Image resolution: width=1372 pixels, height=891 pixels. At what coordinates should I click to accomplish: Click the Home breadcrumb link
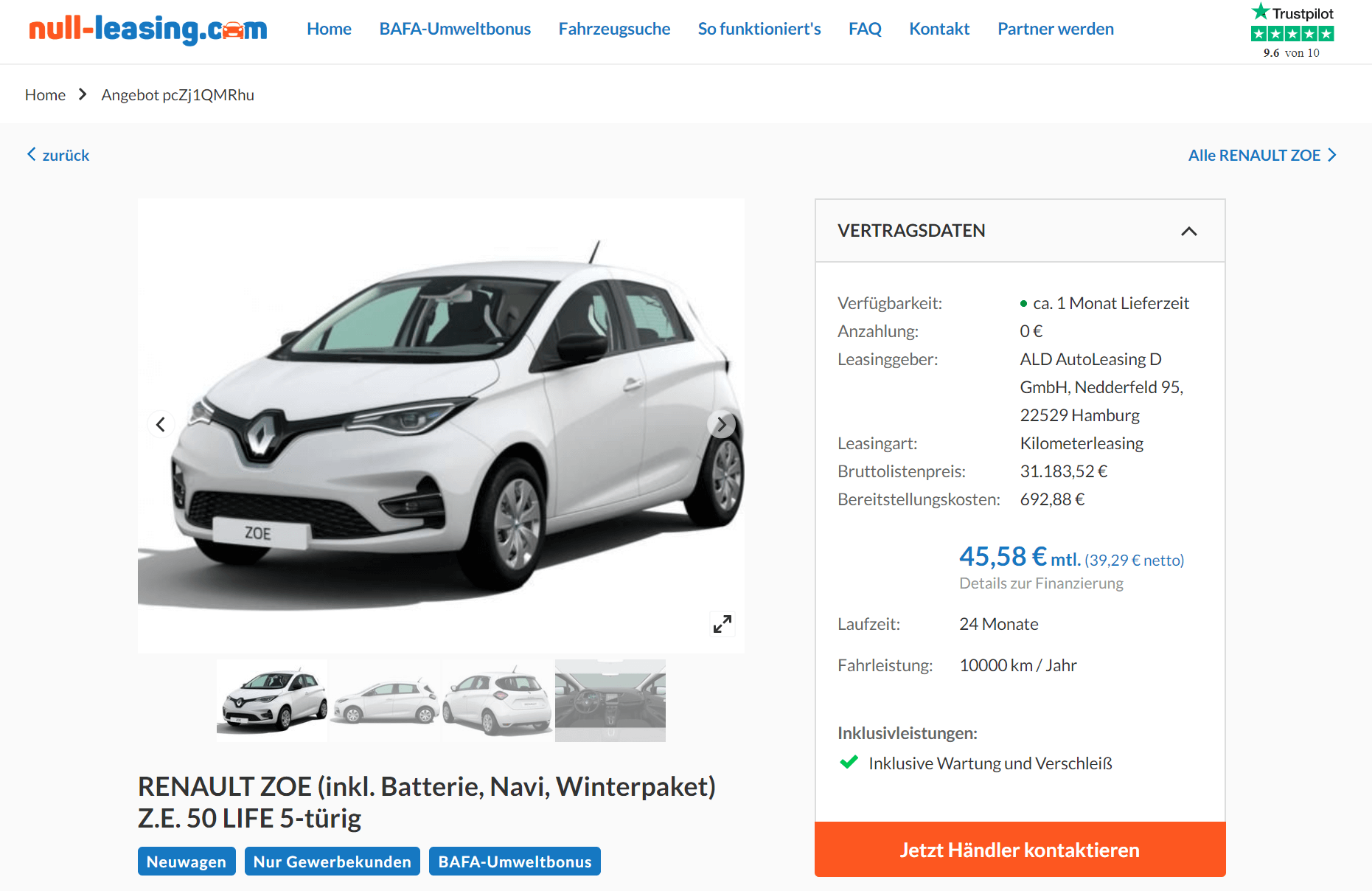coord(45,94)
